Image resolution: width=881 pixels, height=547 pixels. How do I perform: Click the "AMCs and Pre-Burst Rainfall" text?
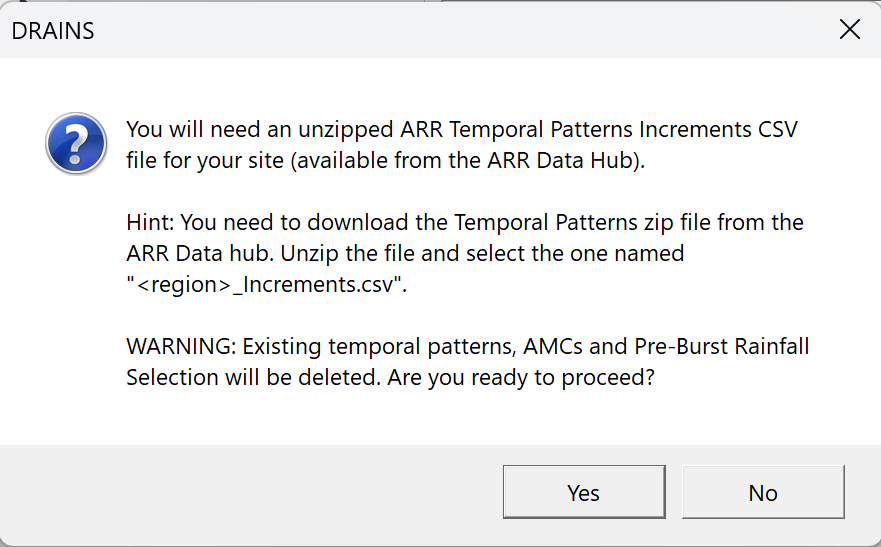(x=666, y=347)
